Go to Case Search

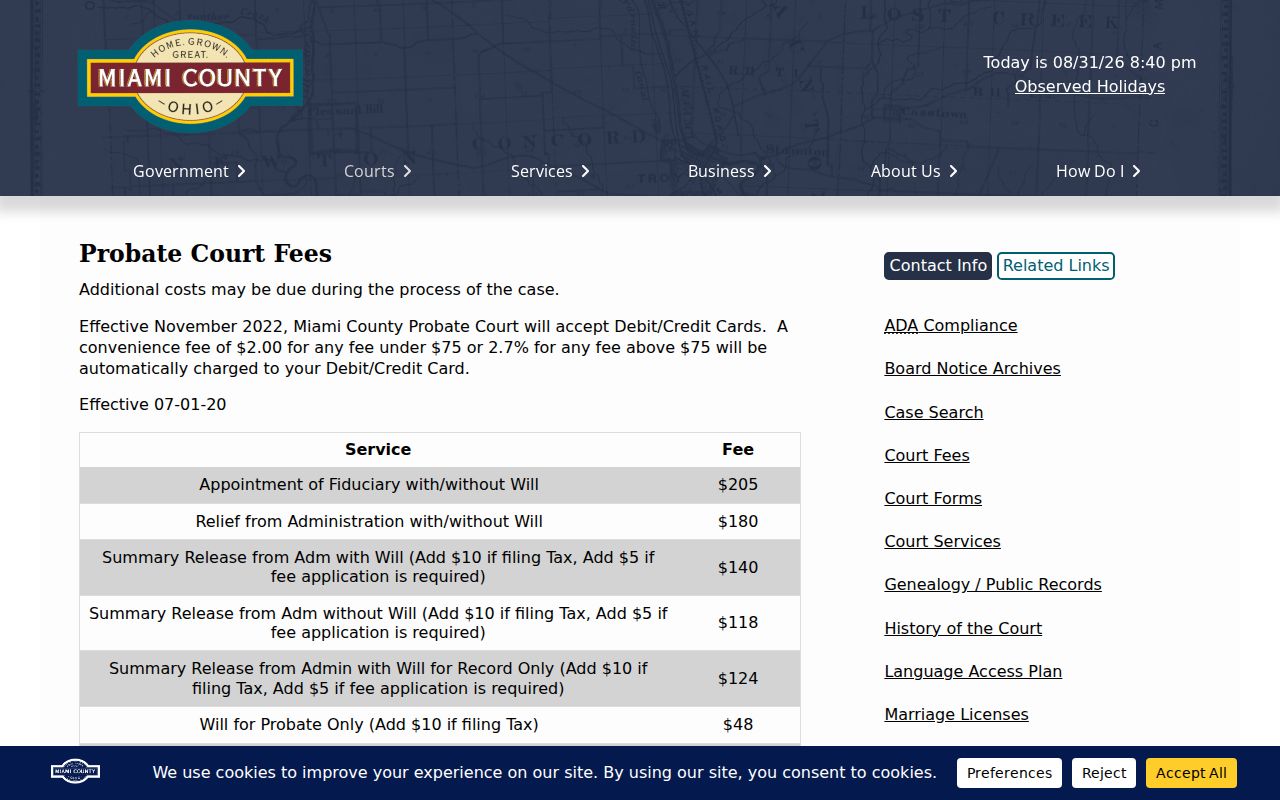click(x=933, y=412)
